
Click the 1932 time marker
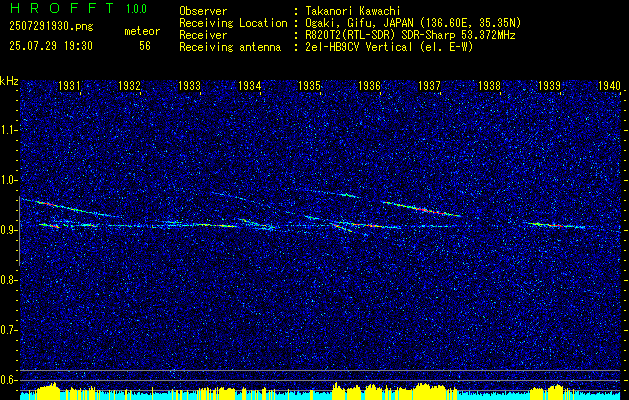pos(129,85)
